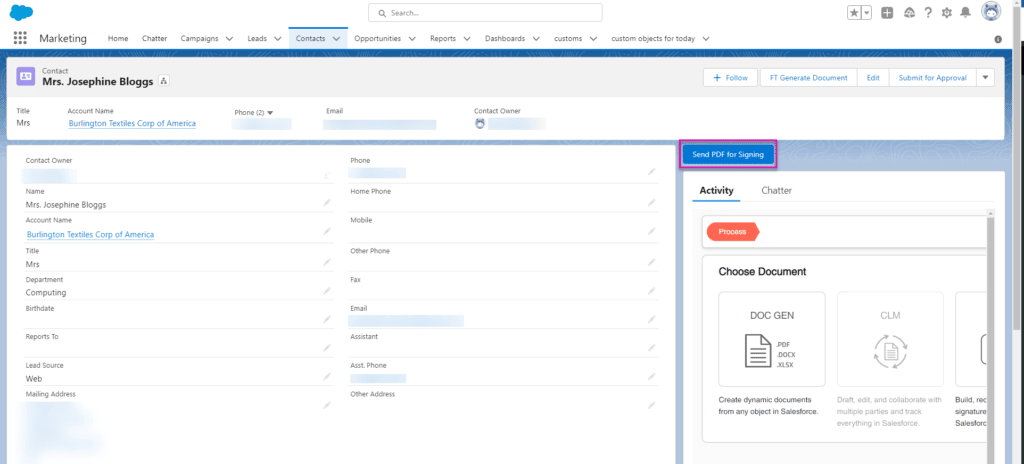The width and height of the screenshot is (1024, 464).
Task: Open the Setup gear icon
Action: click(x=946, y=13)
